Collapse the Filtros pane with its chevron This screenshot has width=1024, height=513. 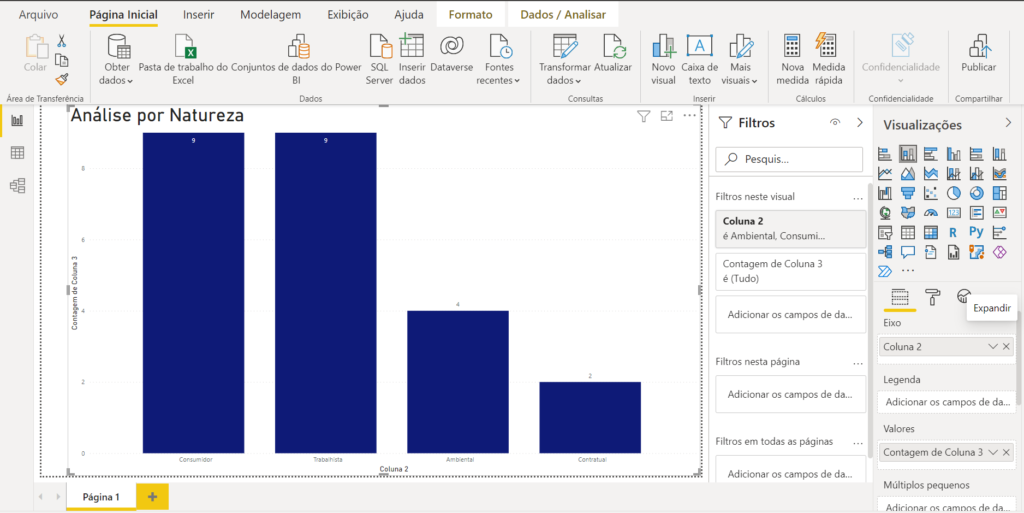coord(859,122)
